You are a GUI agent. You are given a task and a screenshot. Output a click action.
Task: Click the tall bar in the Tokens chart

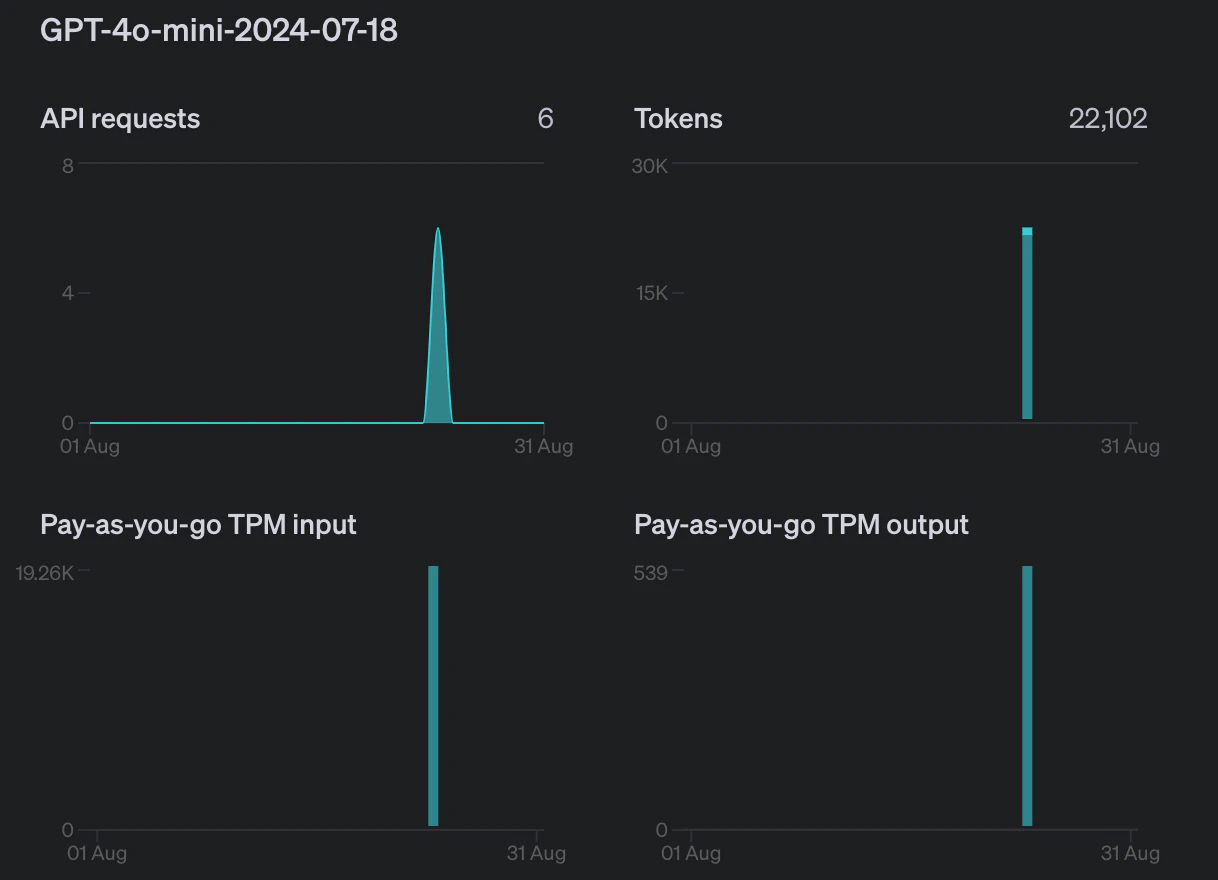(x=1027, y=326)
